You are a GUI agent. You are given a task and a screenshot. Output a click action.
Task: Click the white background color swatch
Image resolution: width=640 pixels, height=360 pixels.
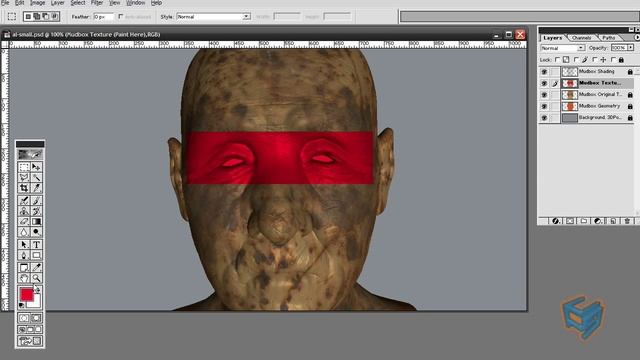[x=35, y=303]
